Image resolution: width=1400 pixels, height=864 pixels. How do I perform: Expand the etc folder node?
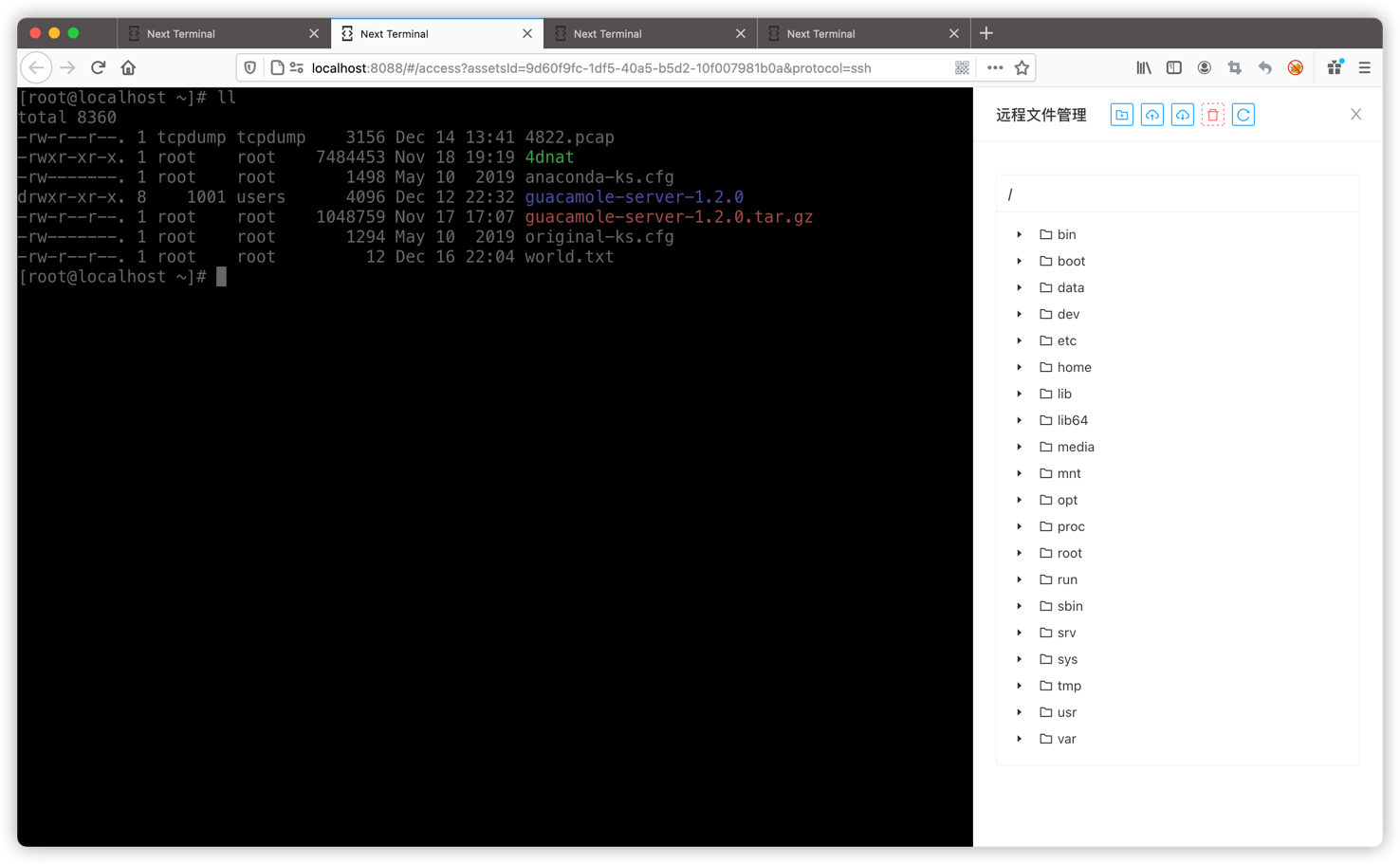coord(1019,340)
